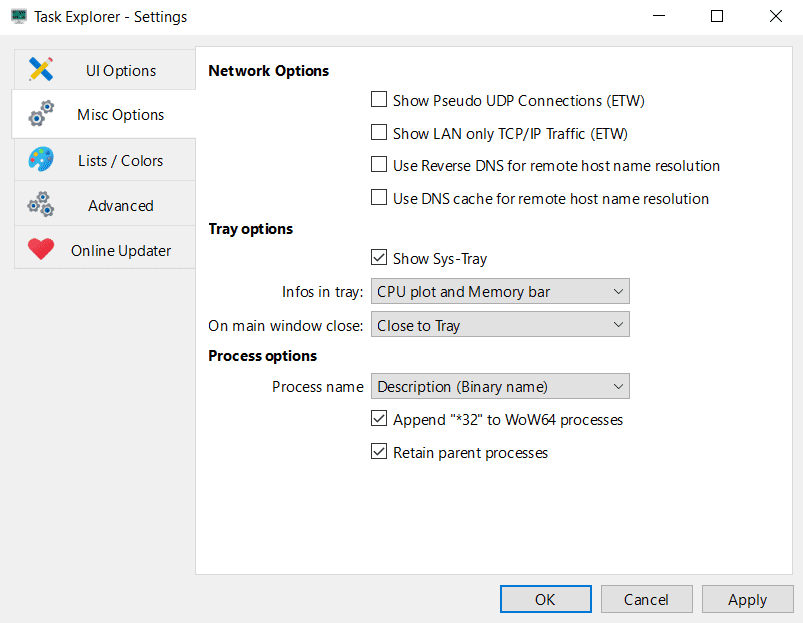Viewport: 803px width, 623px height.
Task: Cancel the settings dialog
Action: [646, 600]
